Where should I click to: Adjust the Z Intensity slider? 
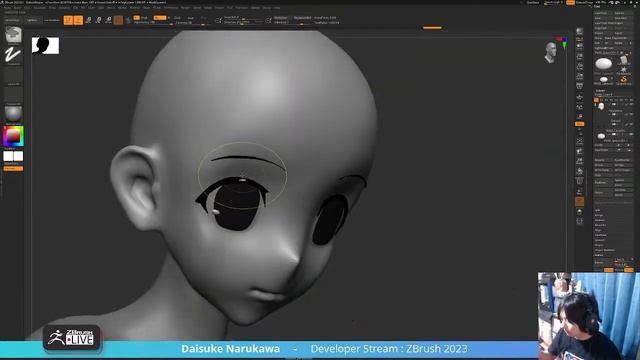[191, 23]
